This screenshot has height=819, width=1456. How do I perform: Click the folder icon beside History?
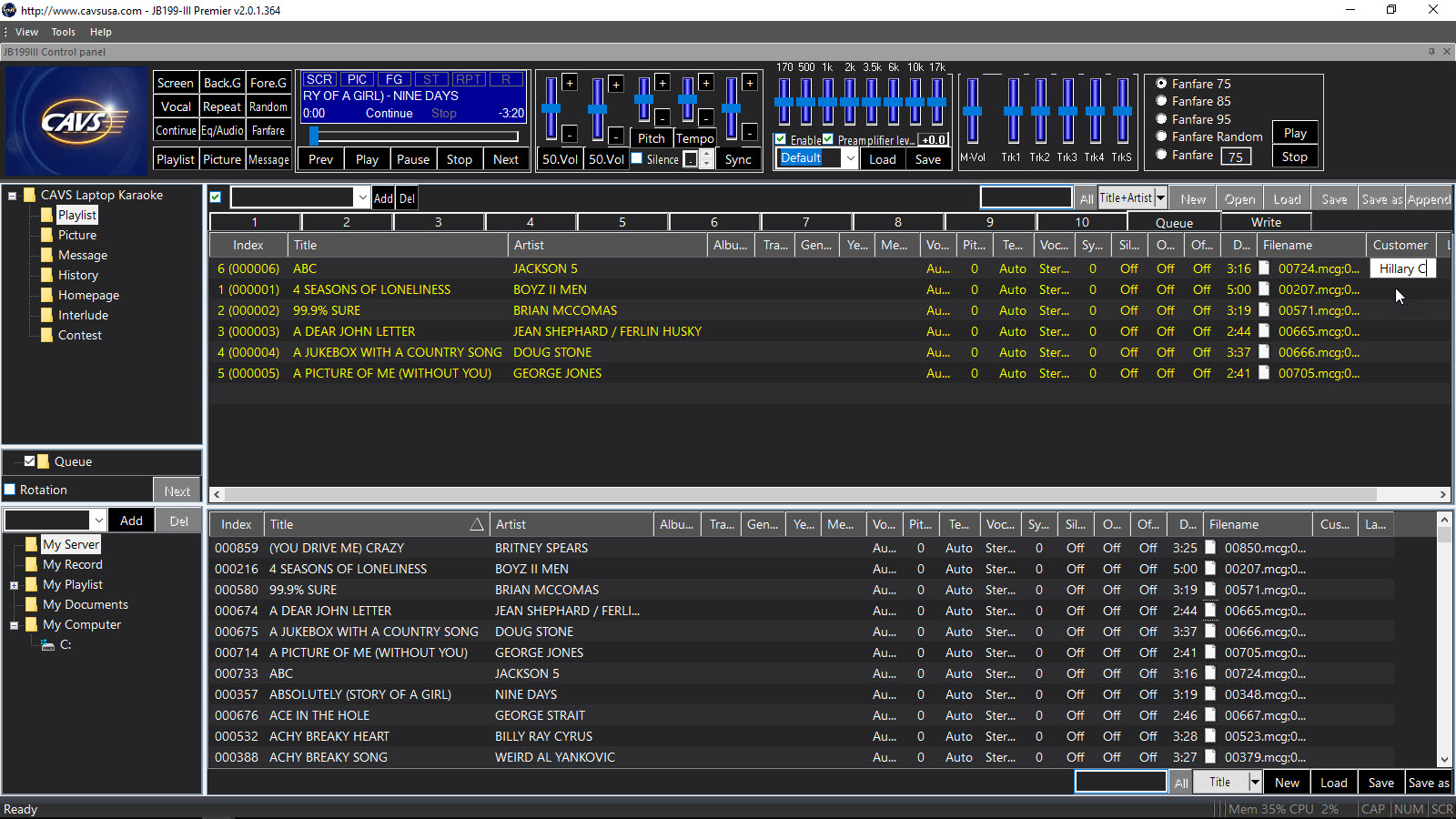47,275
